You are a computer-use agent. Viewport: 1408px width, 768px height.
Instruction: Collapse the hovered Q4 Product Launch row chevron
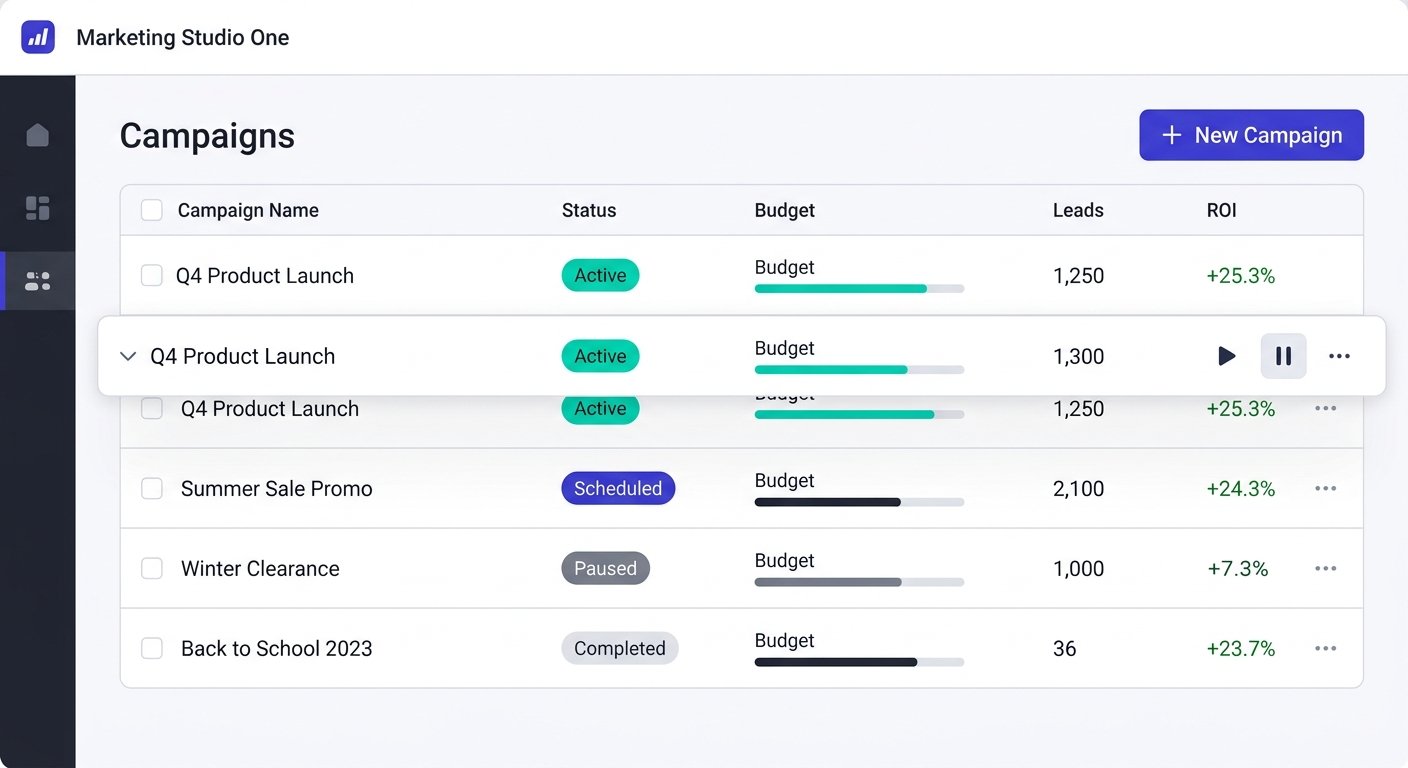(128, 356)
